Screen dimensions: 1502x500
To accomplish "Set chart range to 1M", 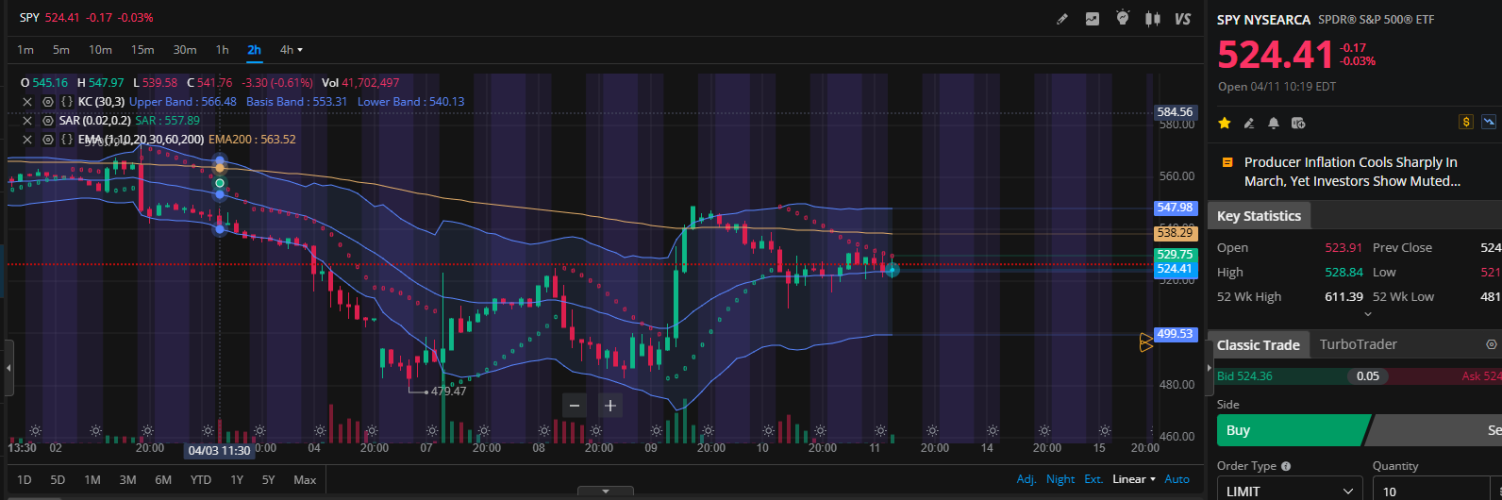I will [x=92, y=480].
